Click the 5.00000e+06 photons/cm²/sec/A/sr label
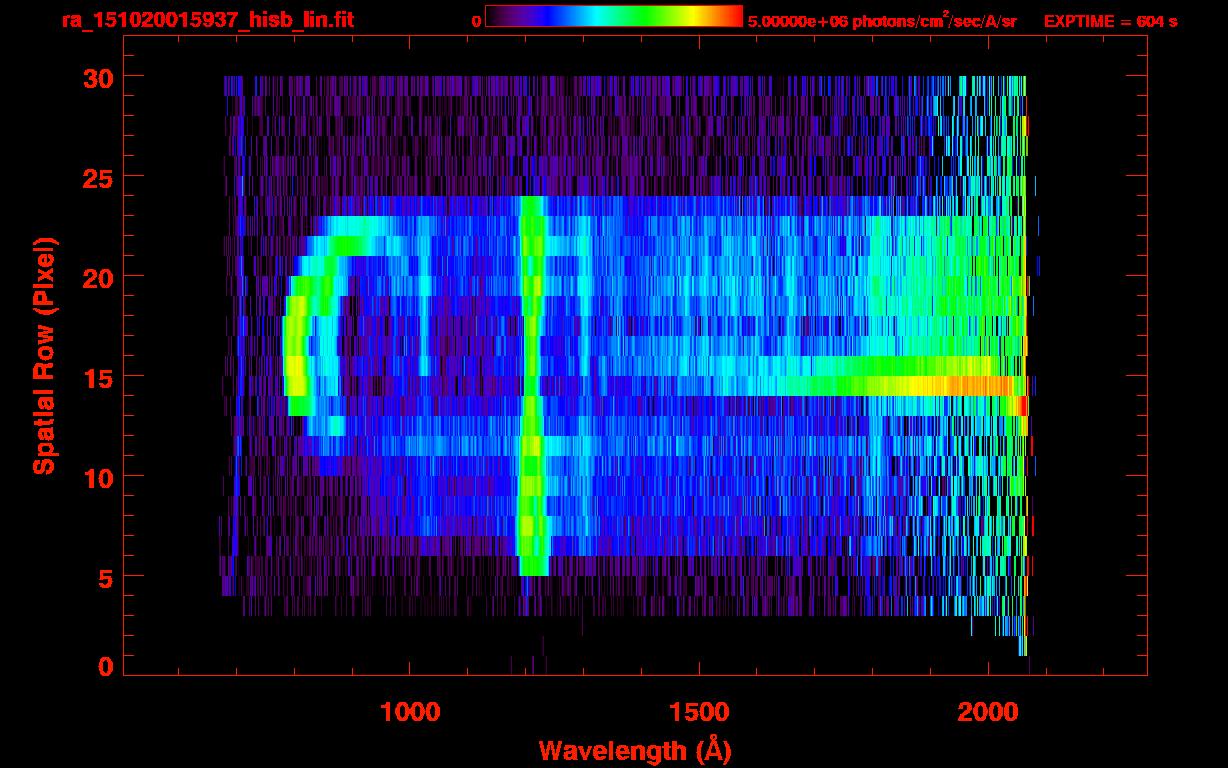1228x768 pixels. [x=881, y=20]
